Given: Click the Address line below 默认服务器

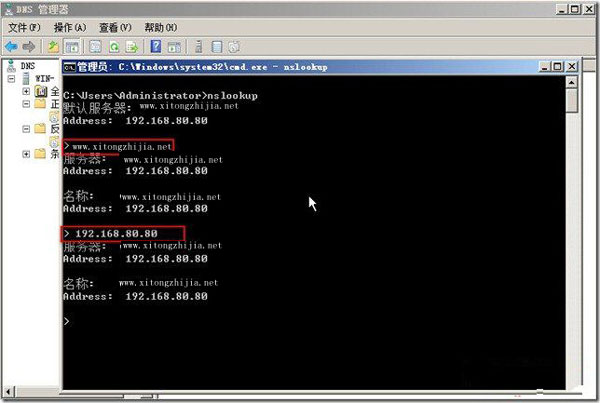Looking at the screenshot, I should coord(135,121).
